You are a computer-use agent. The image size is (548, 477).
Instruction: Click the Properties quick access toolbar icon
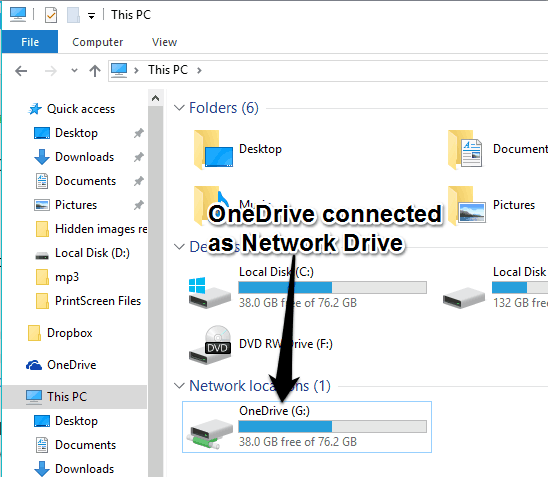[51, 15]
